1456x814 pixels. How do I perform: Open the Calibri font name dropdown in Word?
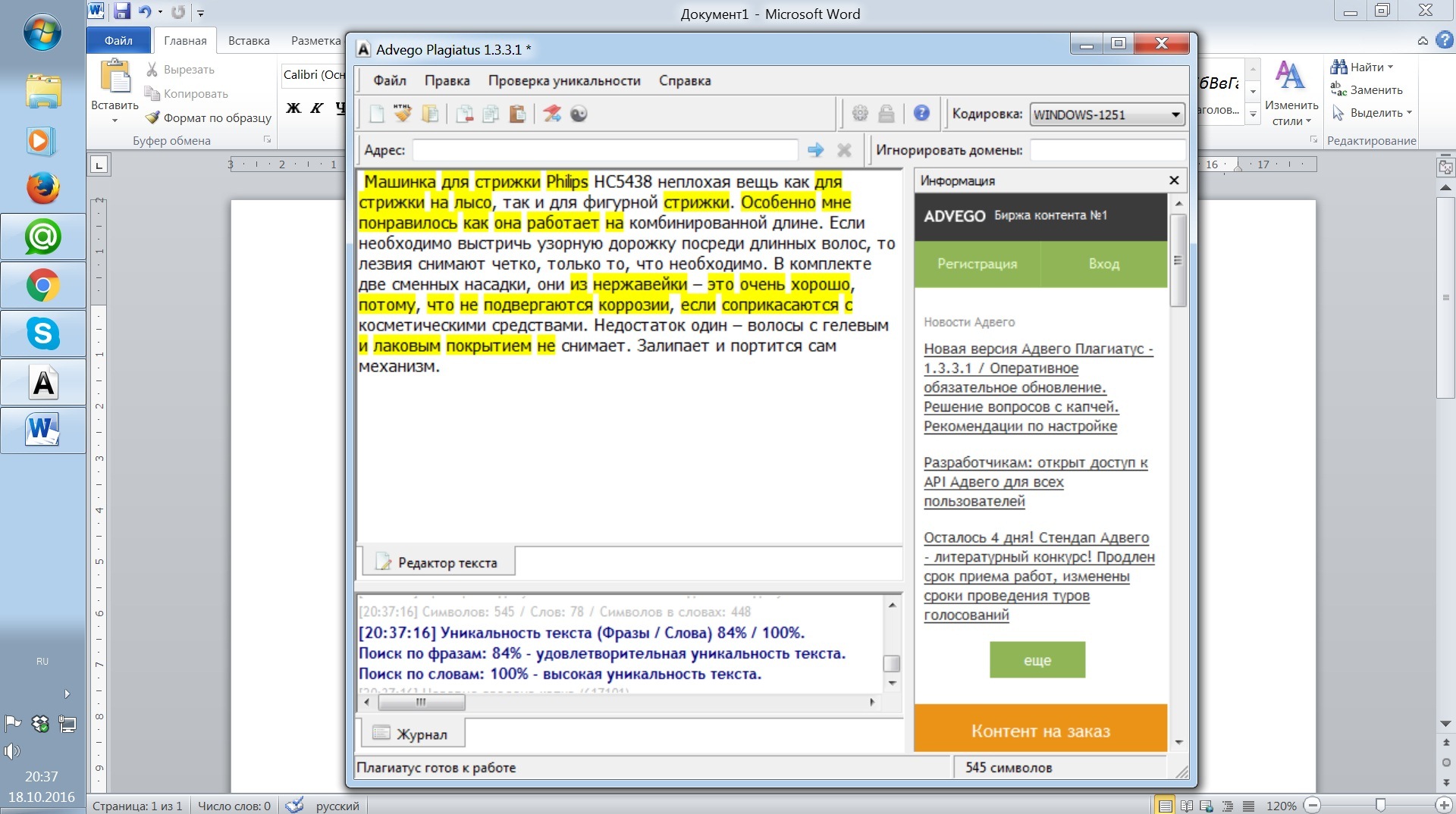313,74
